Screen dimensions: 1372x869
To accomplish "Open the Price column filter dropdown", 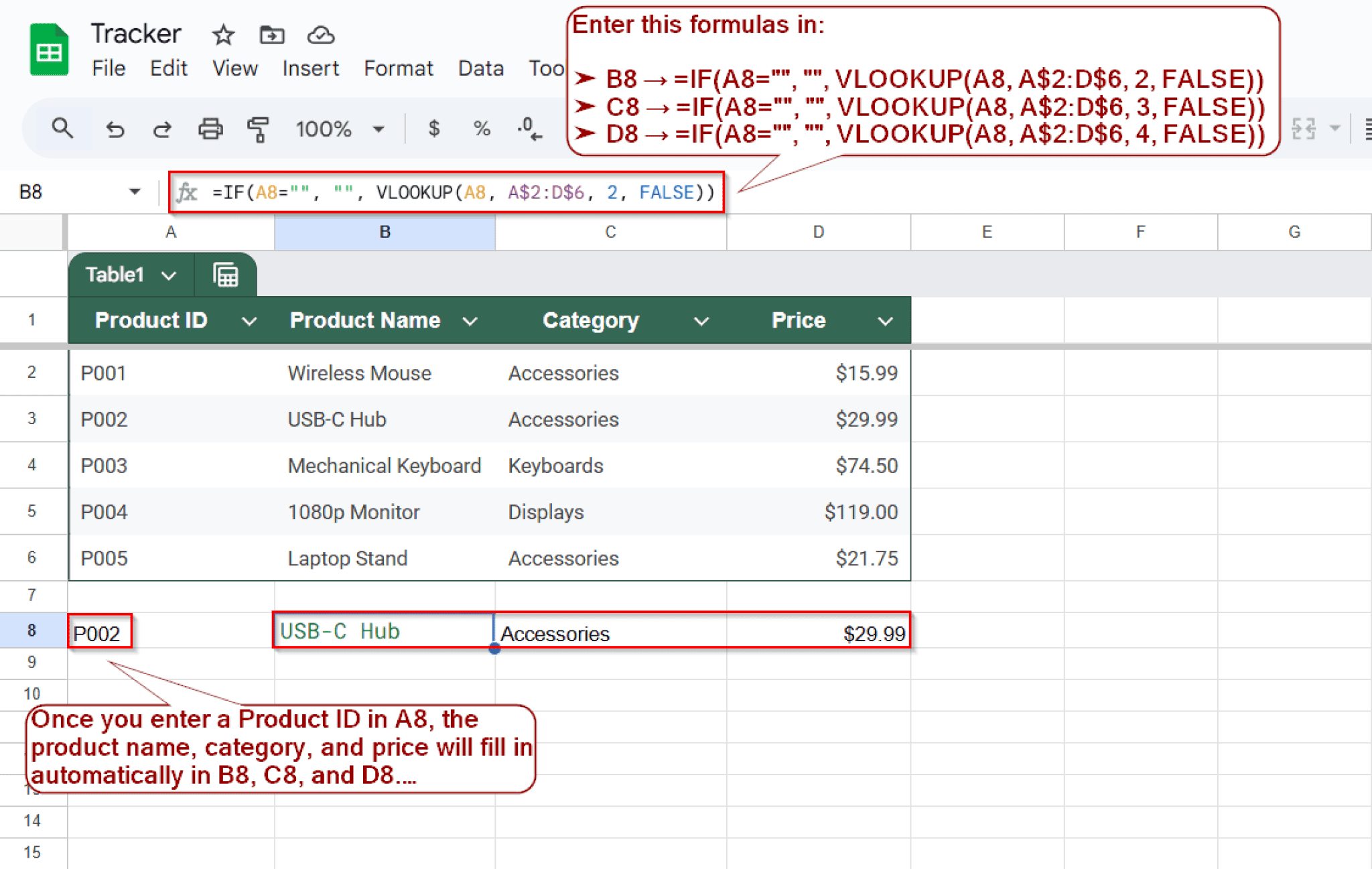I will tap(886, 320).
